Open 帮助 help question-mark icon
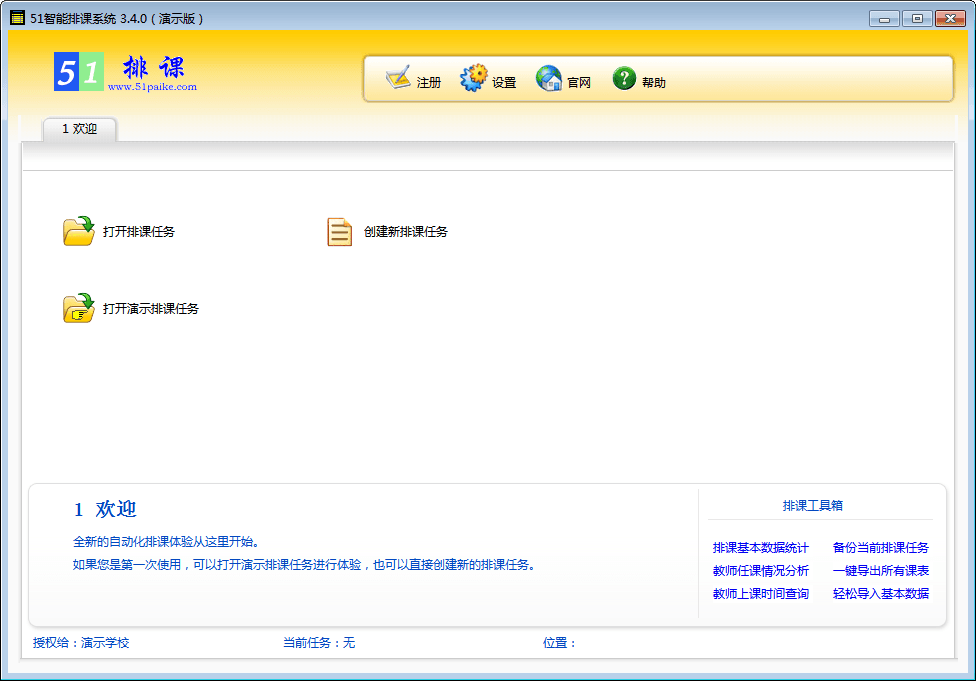The height and width of the screenshot is (681, 976). pyautogui.click(x=624, y=78)
